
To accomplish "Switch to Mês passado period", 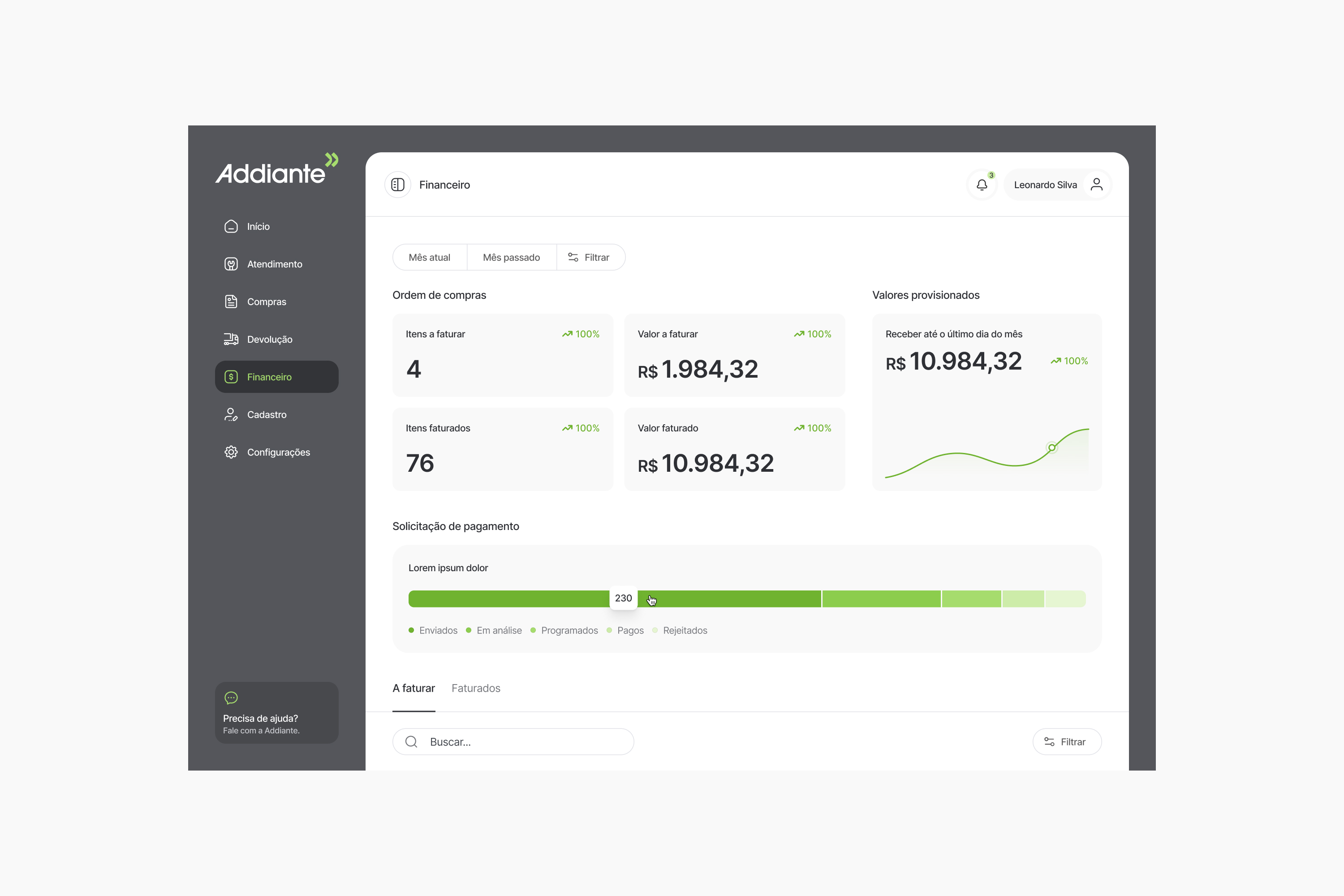I will (511, 257).
